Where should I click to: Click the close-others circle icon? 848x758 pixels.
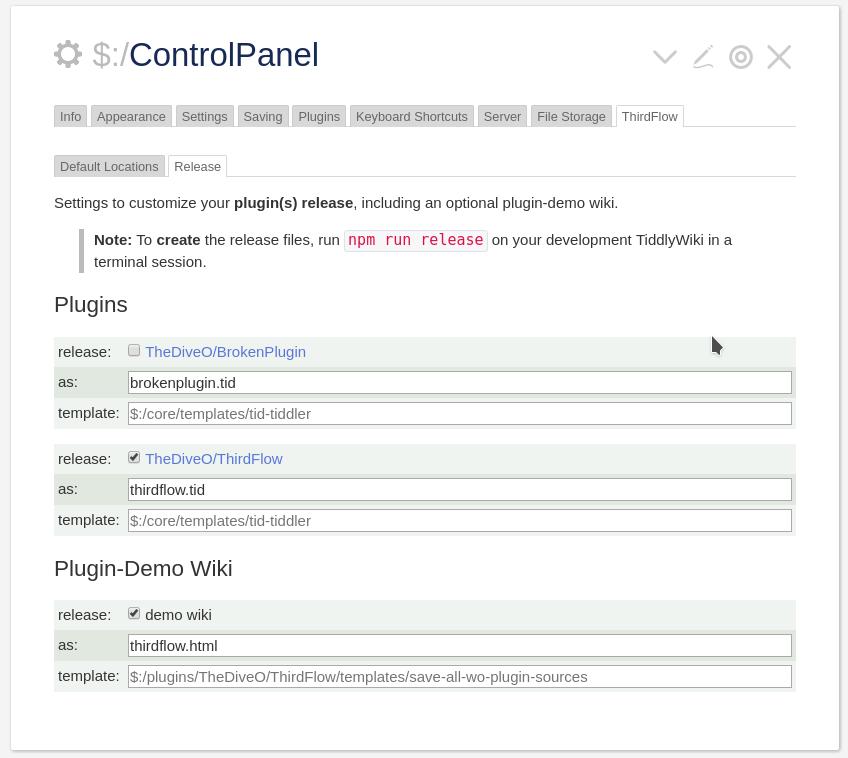[740, 57]
